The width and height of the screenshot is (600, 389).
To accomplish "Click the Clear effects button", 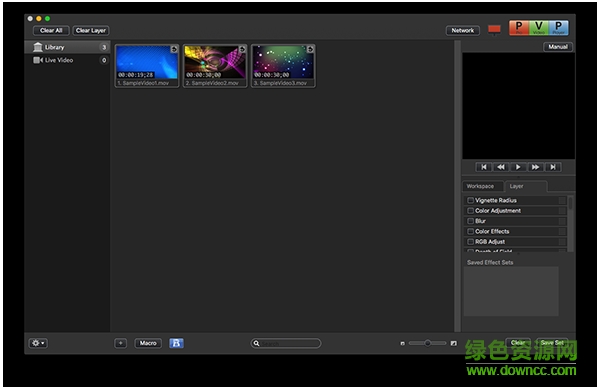I will coord(518,343).
